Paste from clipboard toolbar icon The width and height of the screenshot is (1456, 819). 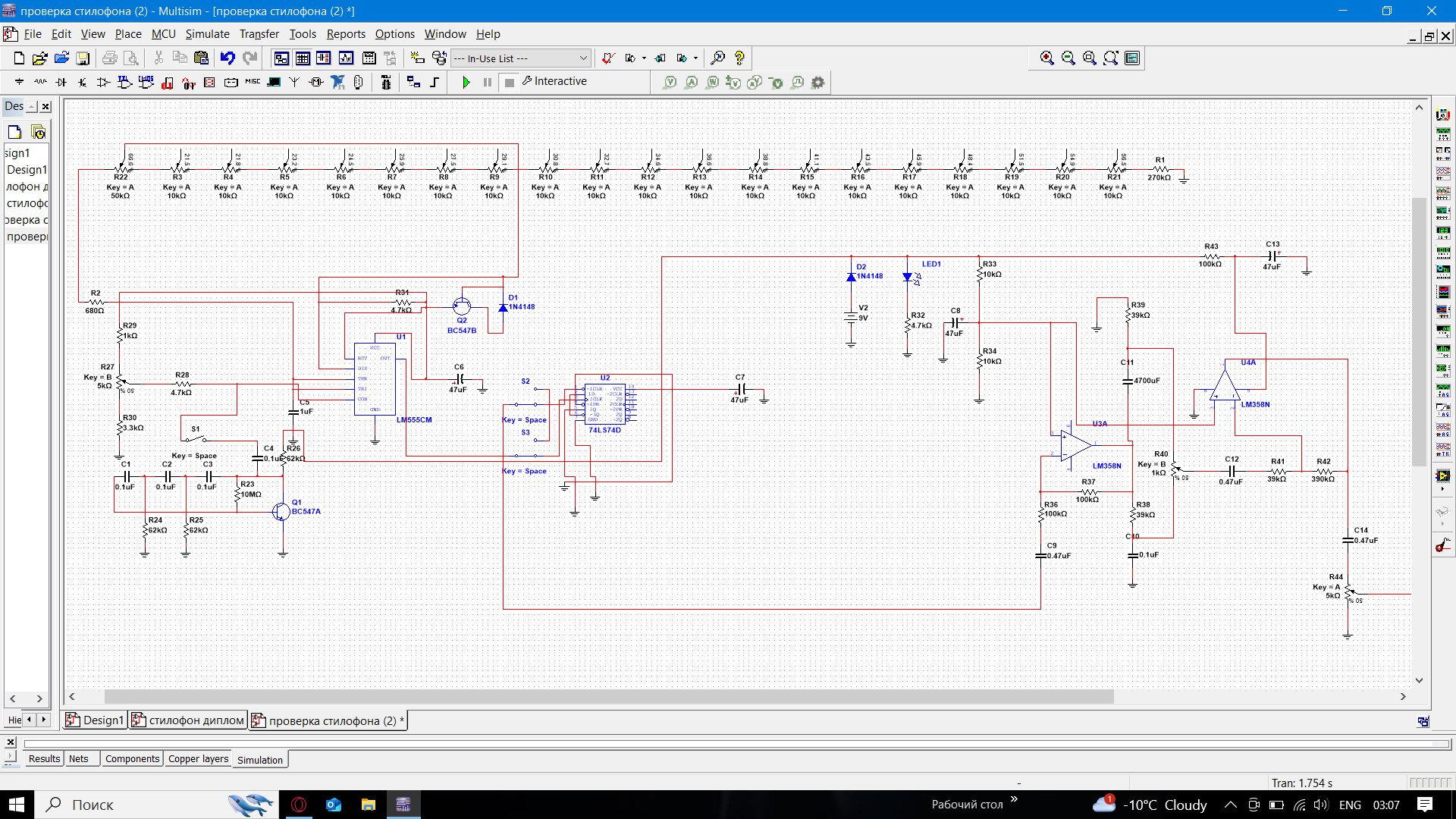click(x=201, y=58)
